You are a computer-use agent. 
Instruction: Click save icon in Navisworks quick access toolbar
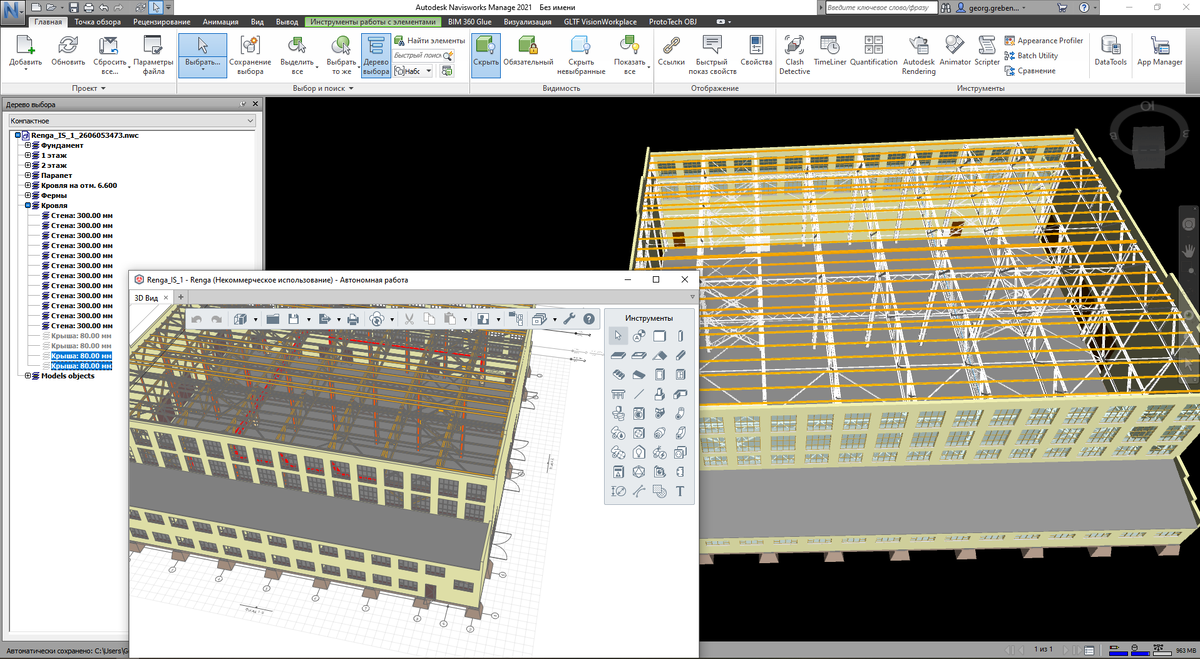click(73, 7)
